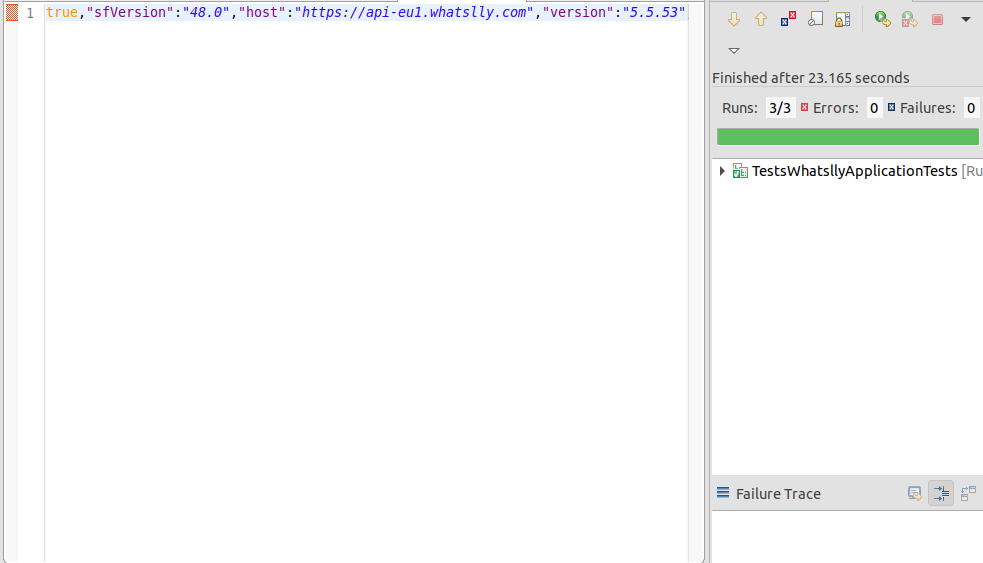Click the TestsWhatsllyApplicationTests suite icon
Screen dimensions: 983x563
click(x=740, y=171)
